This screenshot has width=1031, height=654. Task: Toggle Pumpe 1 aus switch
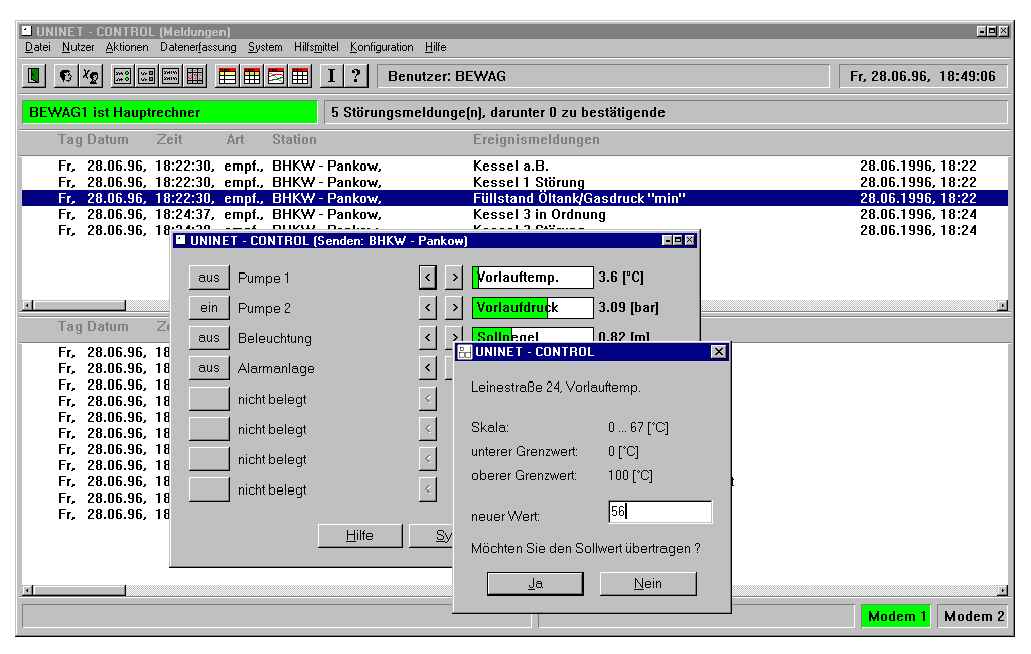(209, 278)
